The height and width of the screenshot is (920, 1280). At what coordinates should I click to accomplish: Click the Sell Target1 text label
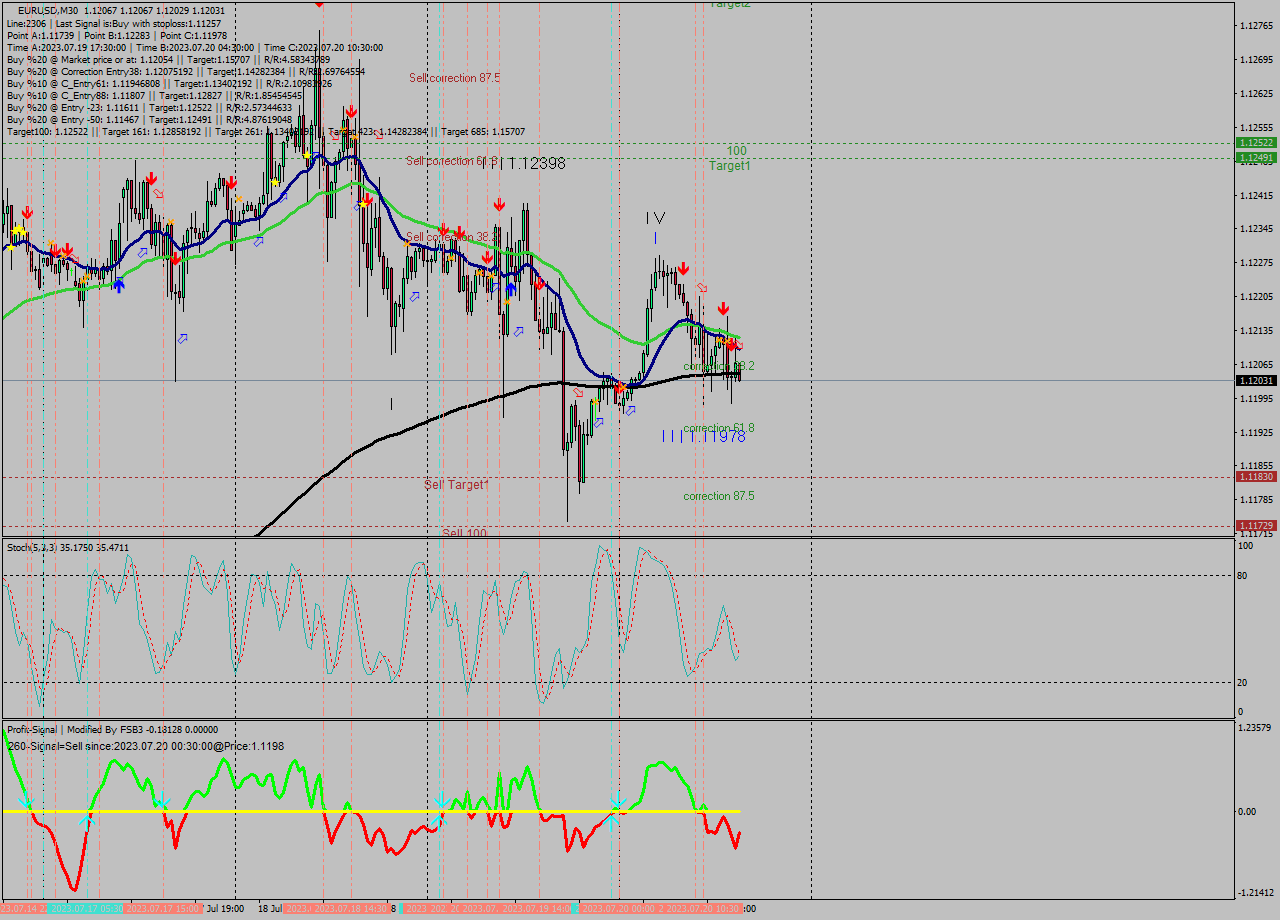[455, 485]
